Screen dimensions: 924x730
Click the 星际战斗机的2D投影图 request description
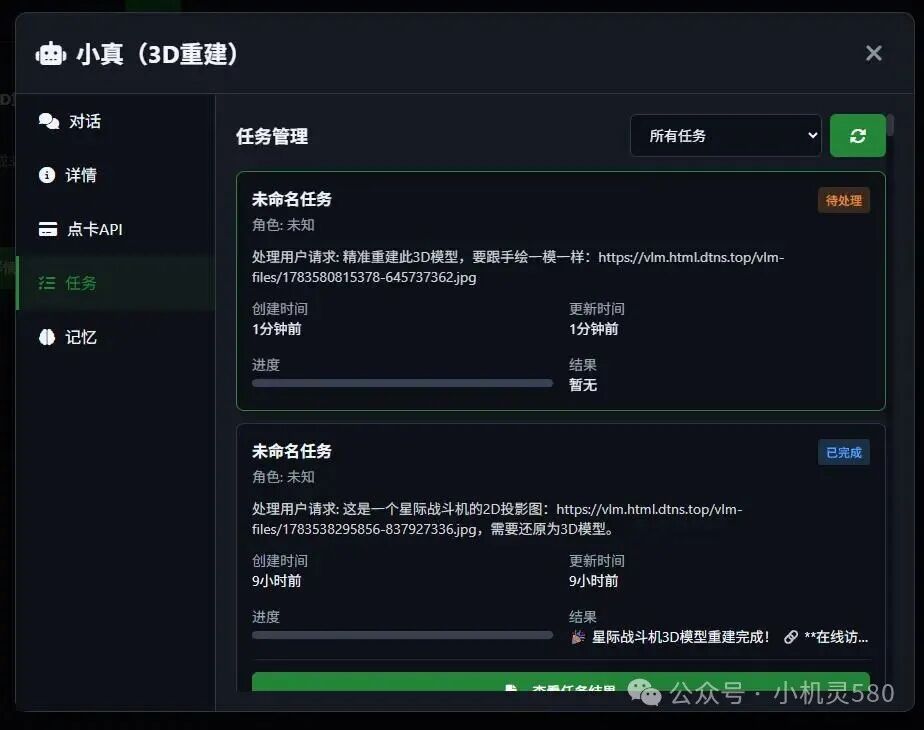[x=497, y=519]
